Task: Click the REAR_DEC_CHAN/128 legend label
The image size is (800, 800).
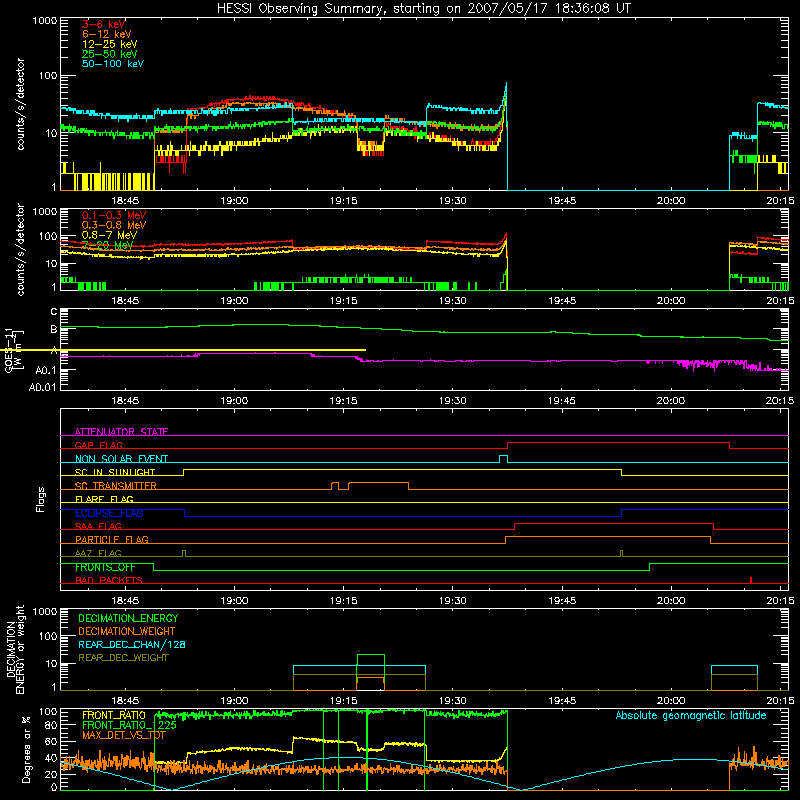Action: click(x=132, y=644)
